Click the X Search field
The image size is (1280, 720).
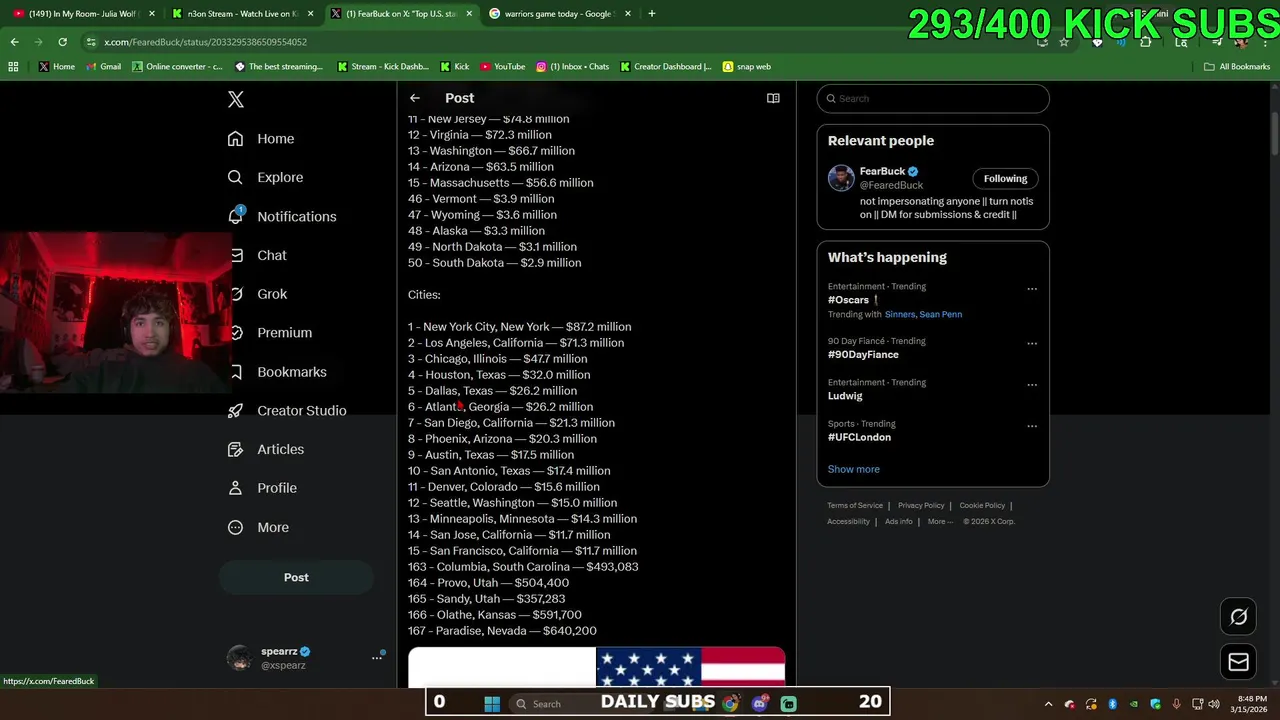point(933,98)
